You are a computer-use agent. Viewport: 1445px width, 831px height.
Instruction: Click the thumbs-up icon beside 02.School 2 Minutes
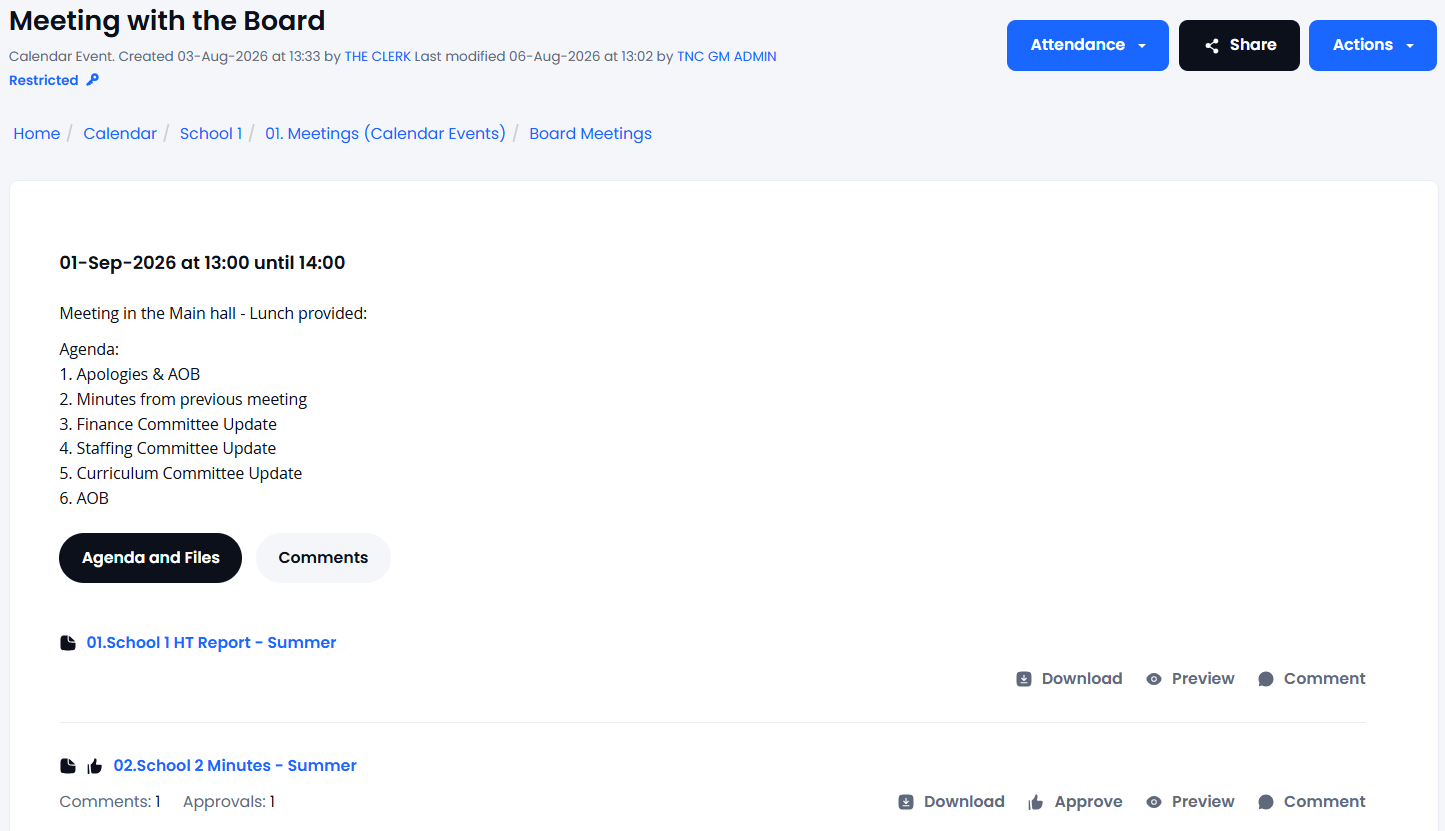coord(95,766)
